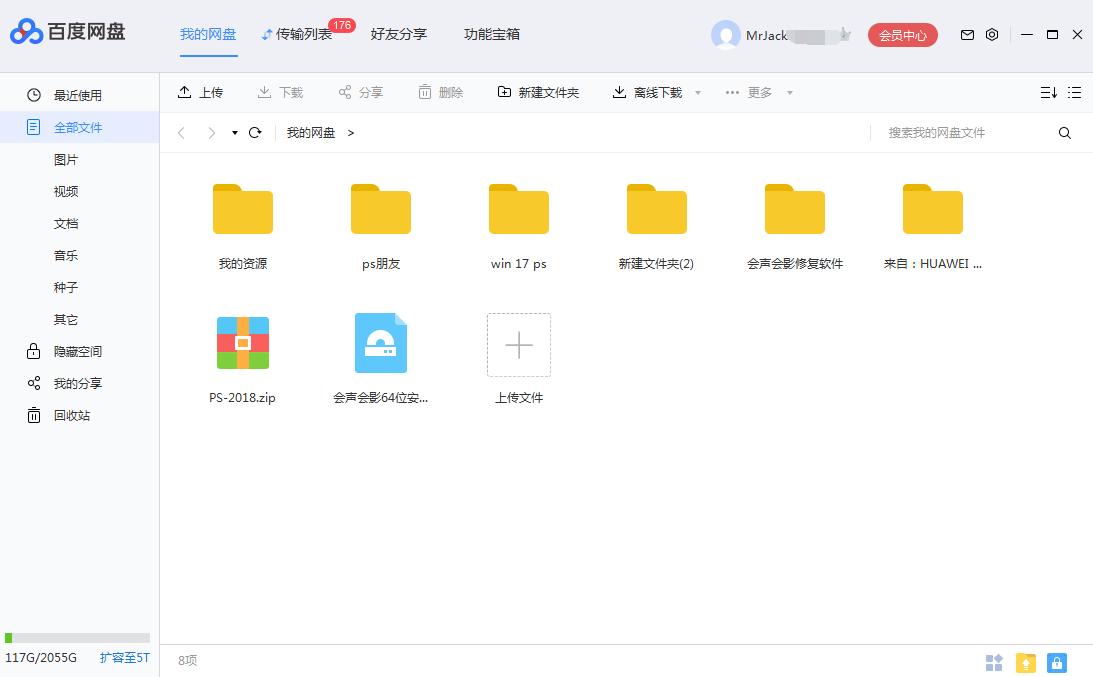Open the Friend Shares tab

398,33
